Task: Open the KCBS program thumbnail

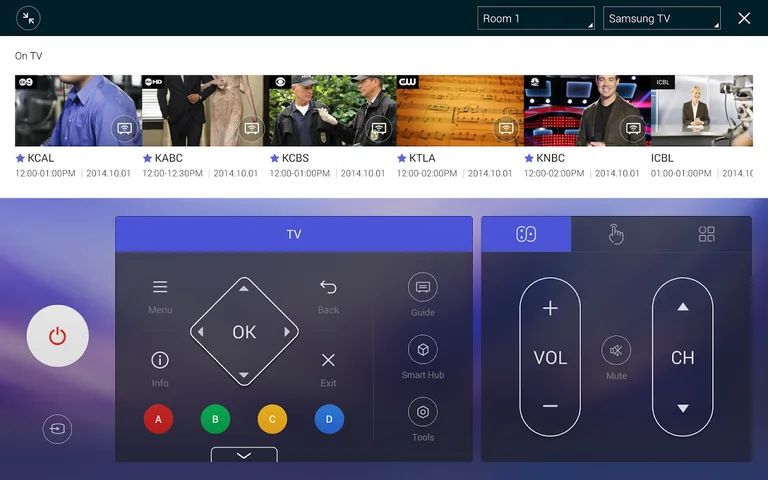Action: point(333,111)
